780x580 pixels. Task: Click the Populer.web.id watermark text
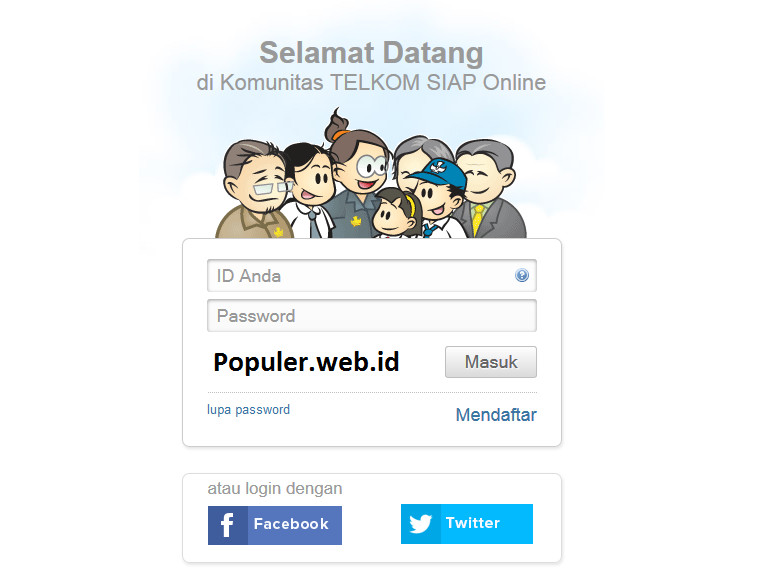pos(306,363)
